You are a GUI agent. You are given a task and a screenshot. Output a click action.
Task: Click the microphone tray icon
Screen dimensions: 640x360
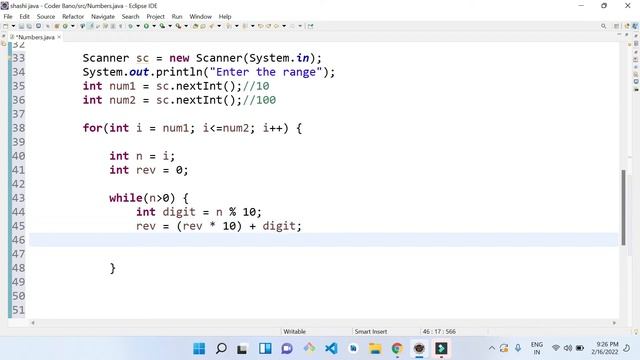[x=518, y=348]
